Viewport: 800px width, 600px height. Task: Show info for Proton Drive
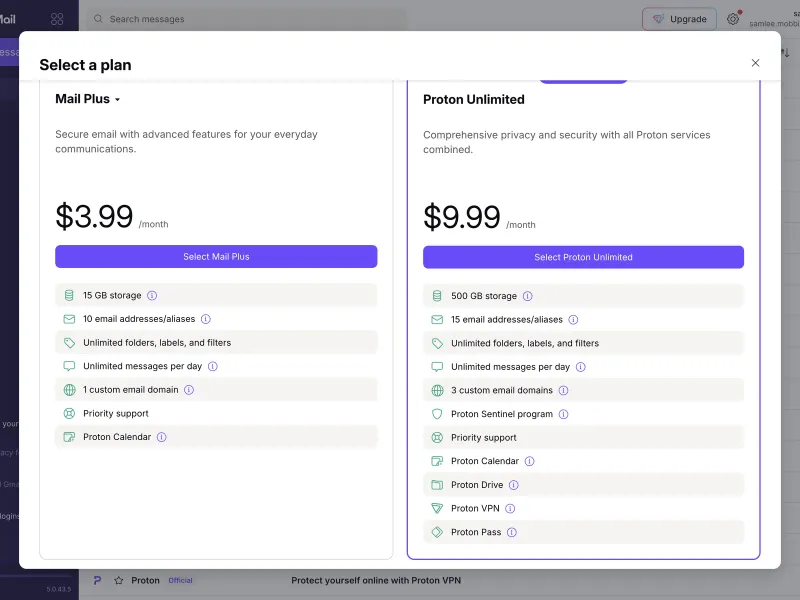[514, 485]
